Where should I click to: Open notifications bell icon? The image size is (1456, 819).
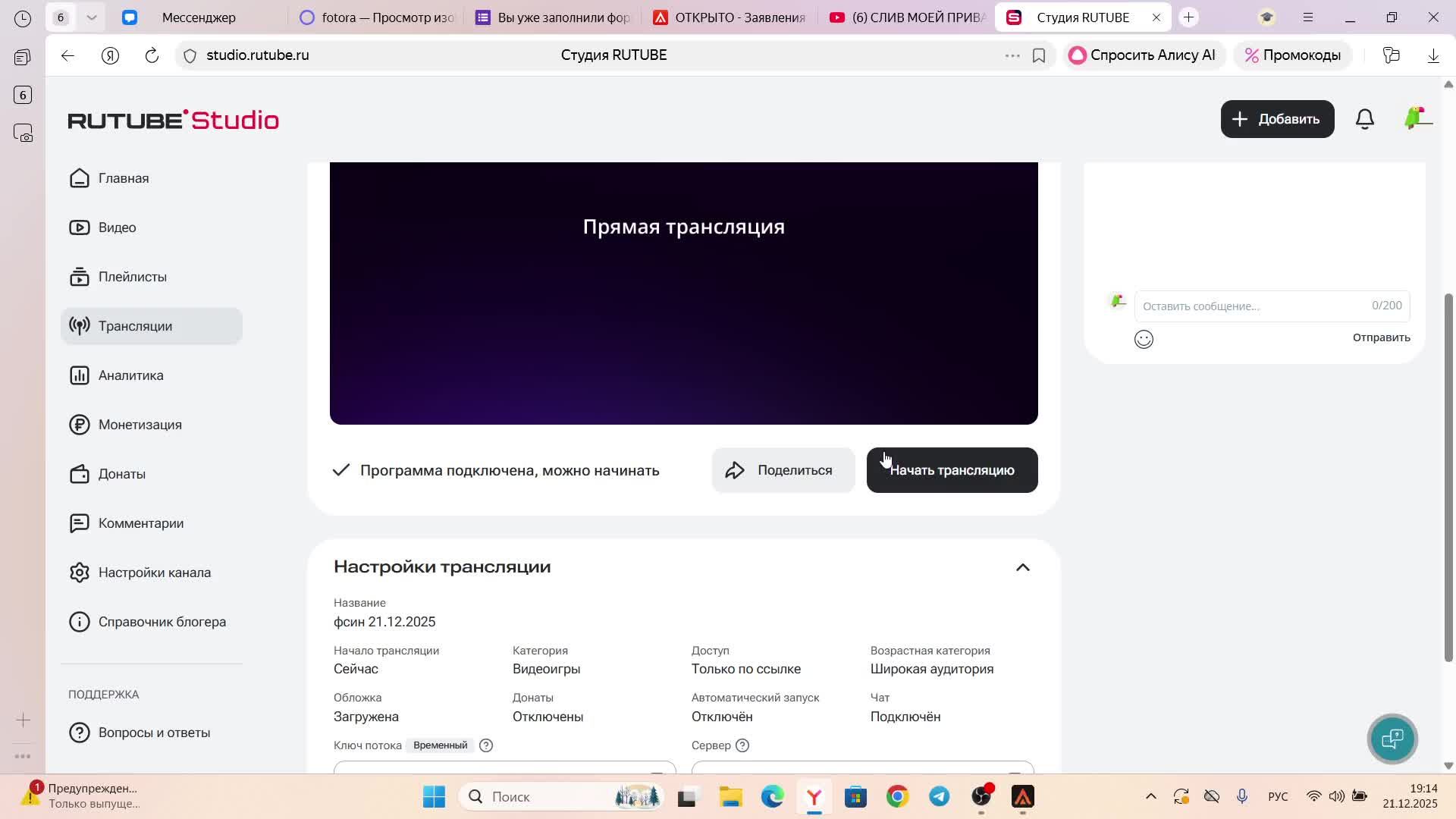[x=1364, y=119]
